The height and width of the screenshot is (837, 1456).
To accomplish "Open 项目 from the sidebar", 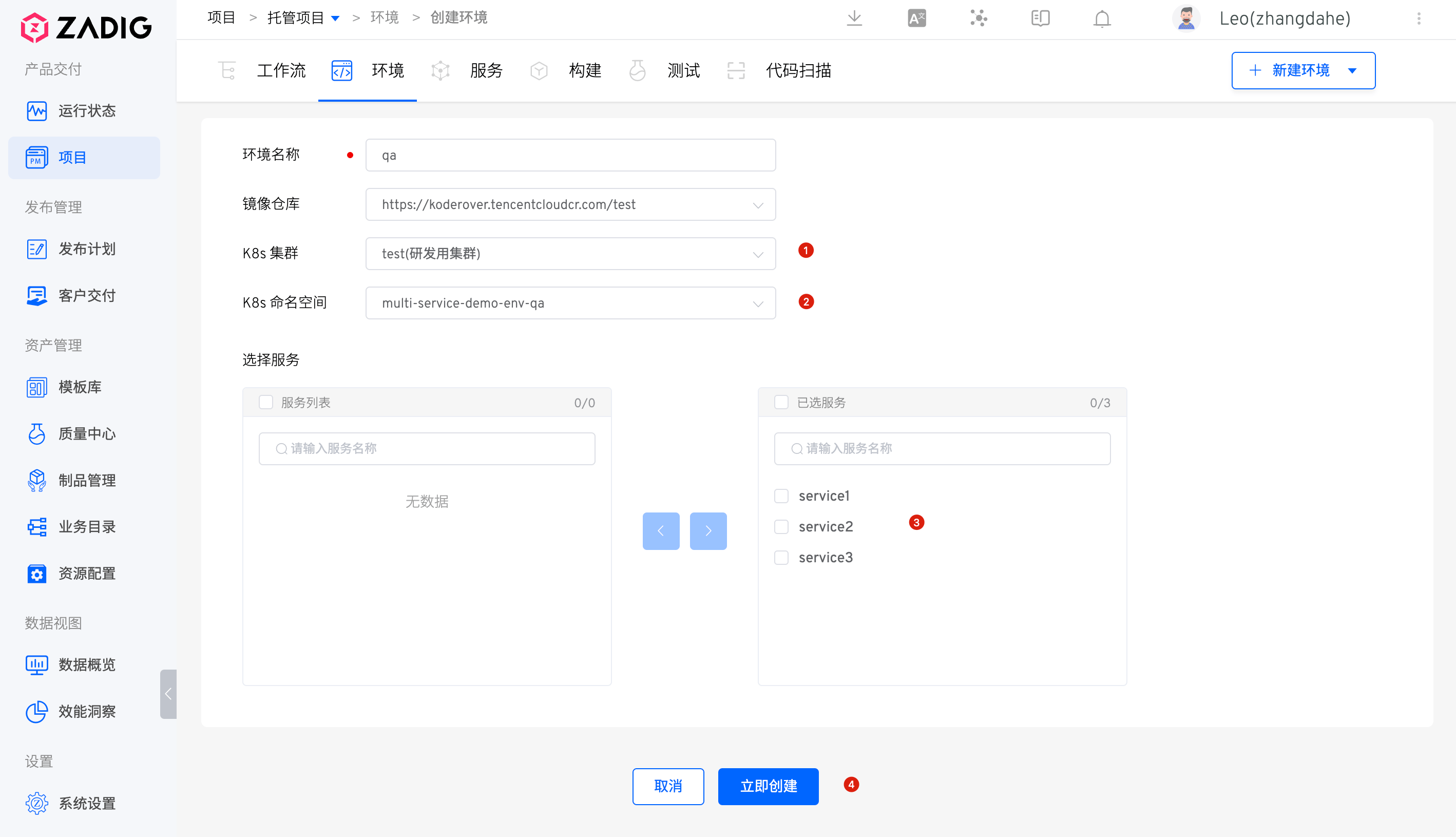I will tap(85, 158).
